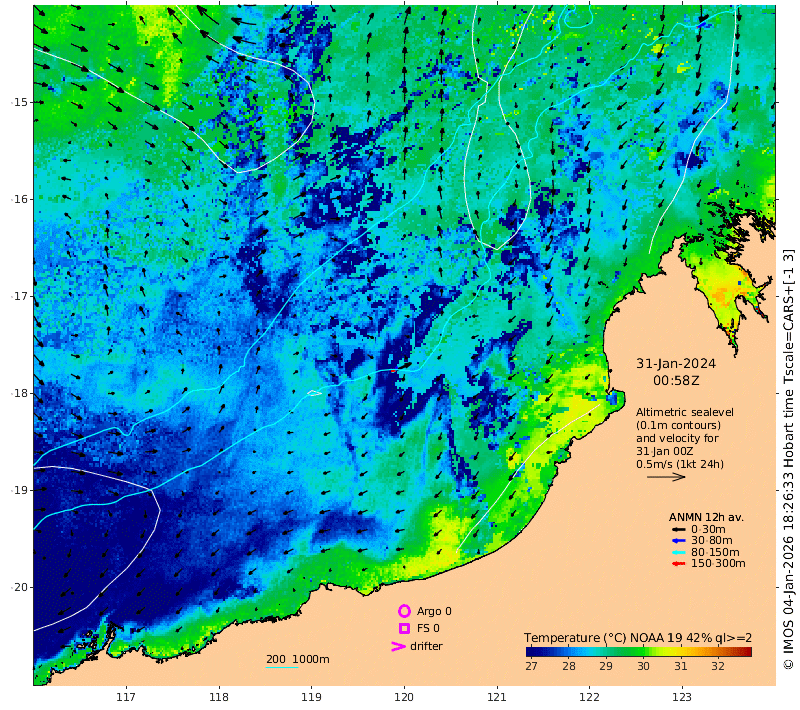800x710 pixels.
Task: Click the 'FS 0' legend text
Action: [x=428, y=628]
